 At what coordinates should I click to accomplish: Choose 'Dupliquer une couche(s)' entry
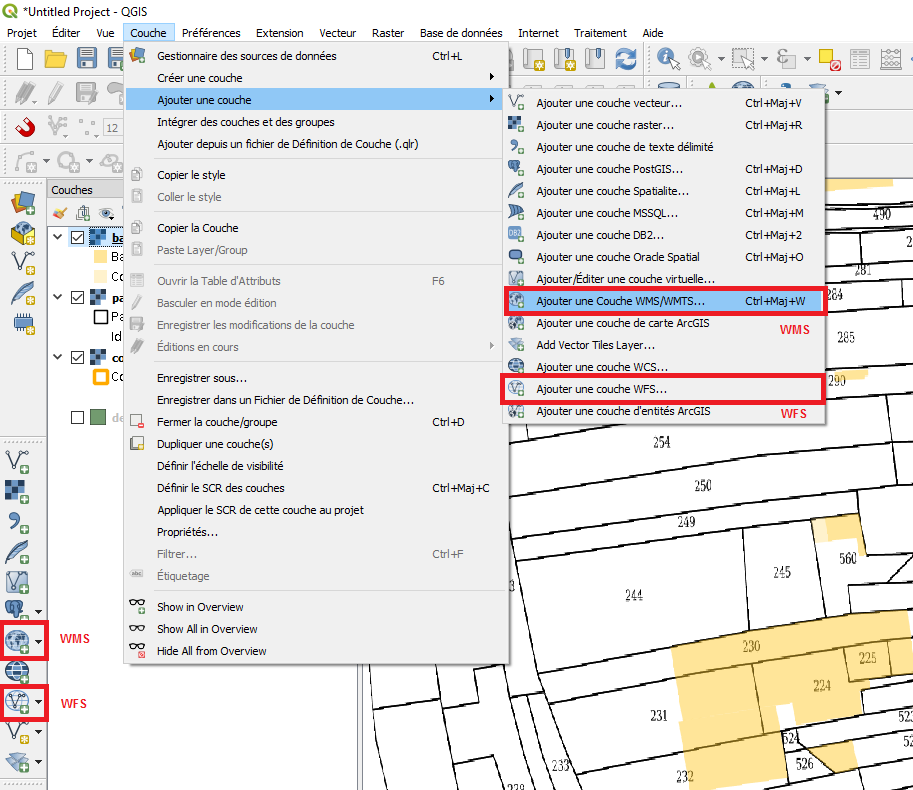316,444
